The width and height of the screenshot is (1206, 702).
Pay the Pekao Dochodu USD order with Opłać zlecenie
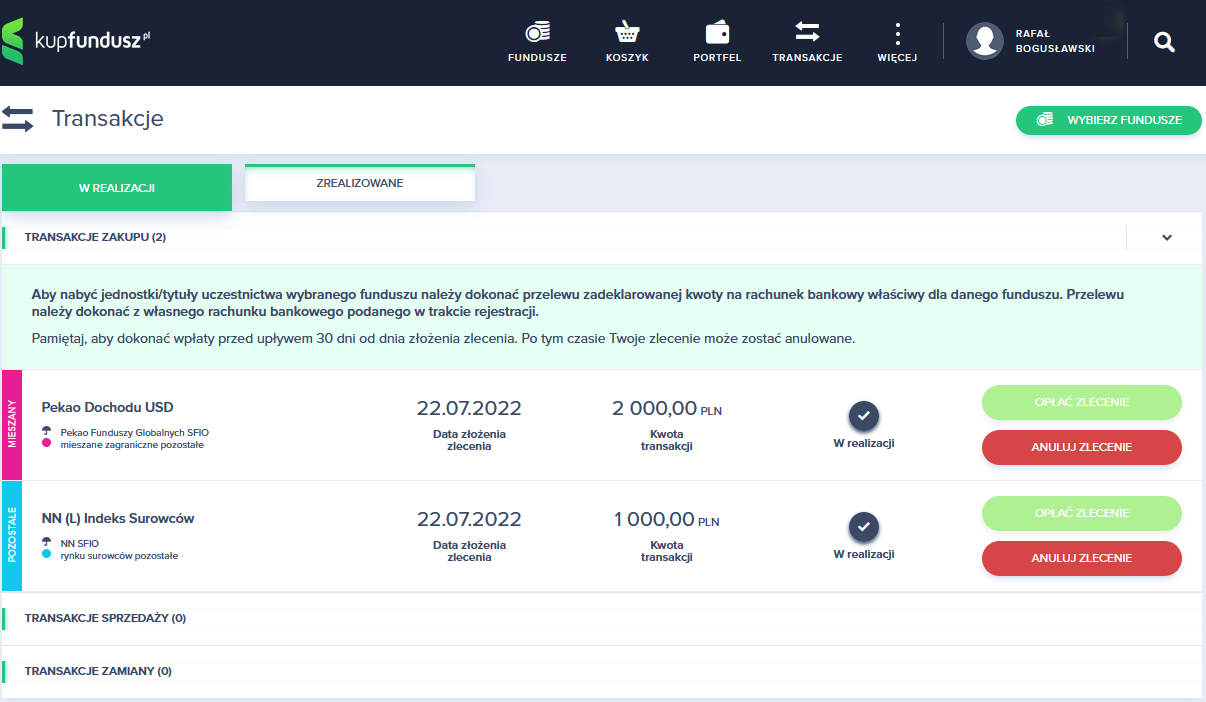[x=1082, y=402]
